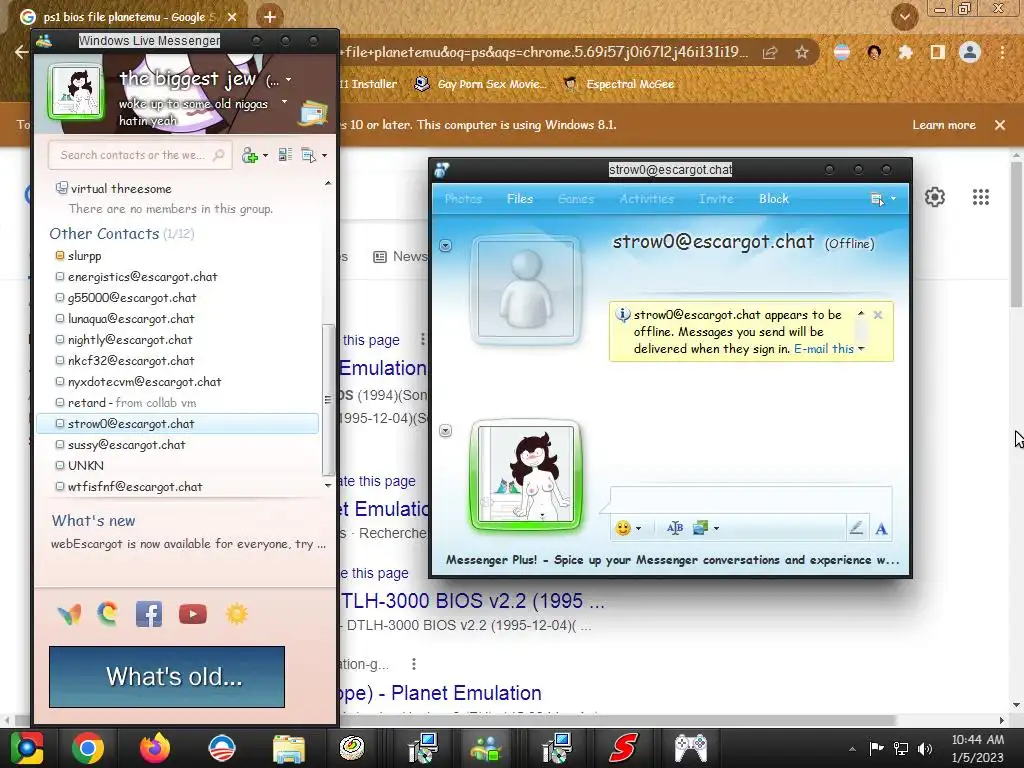
Task: Bookmark this page with the star icon
Action: coord(802,52)
